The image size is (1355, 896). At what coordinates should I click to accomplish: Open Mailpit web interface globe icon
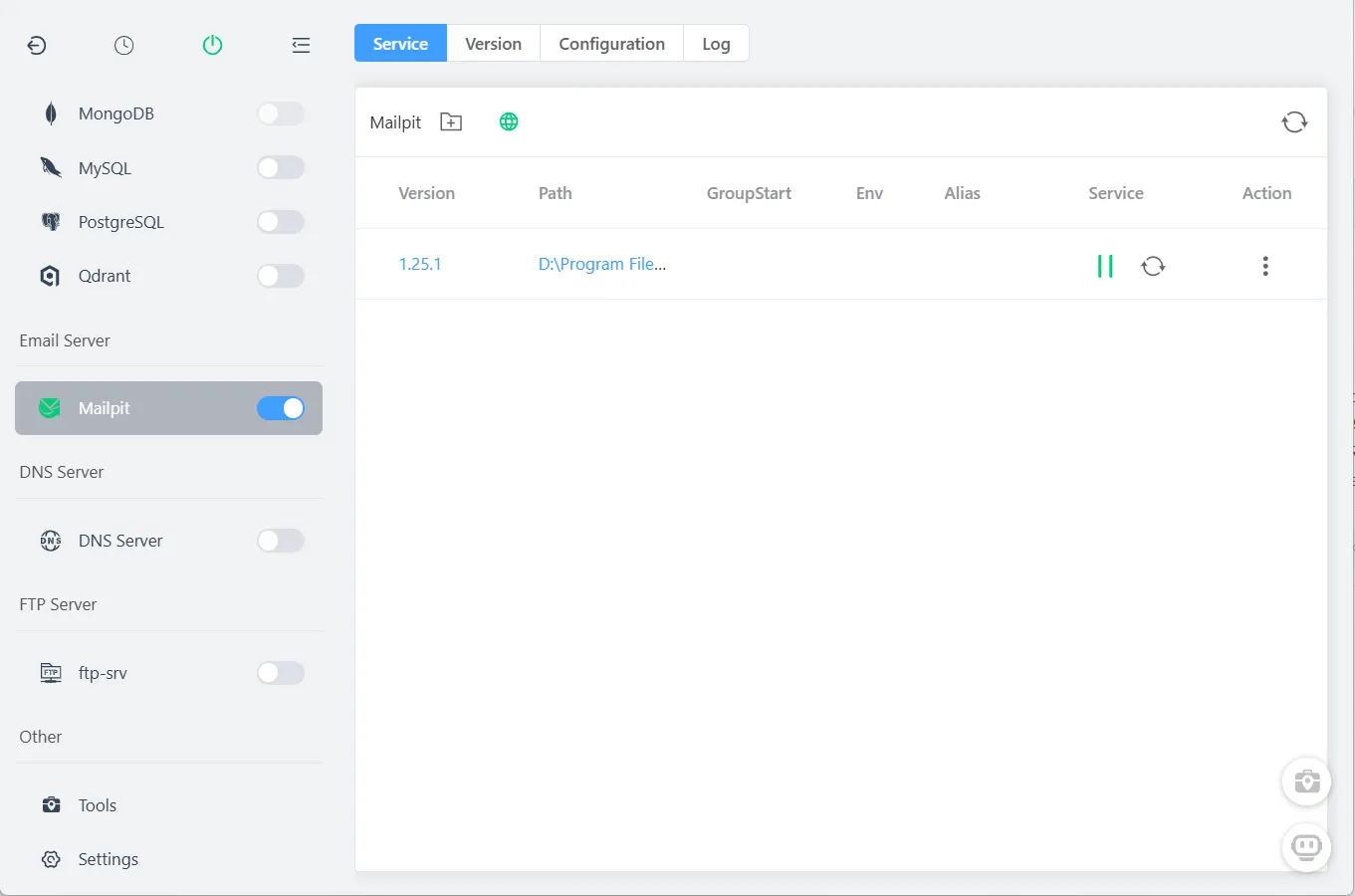pyautogui.click(x=509, y=122)
